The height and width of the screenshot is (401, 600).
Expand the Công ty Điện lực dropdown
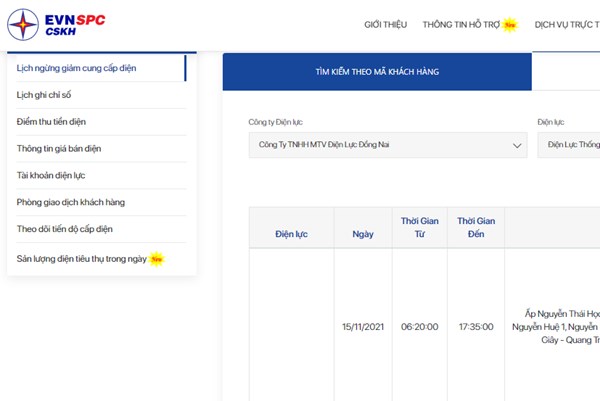pyautogui.click(x=387, y=145)
